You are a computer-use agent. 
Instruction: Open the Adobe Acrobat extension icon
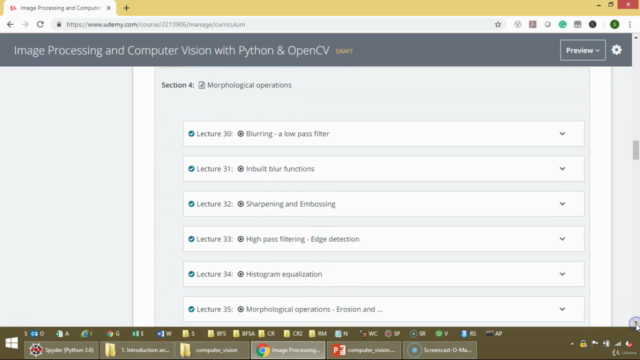pyautogui.click(x=533, y=24)
